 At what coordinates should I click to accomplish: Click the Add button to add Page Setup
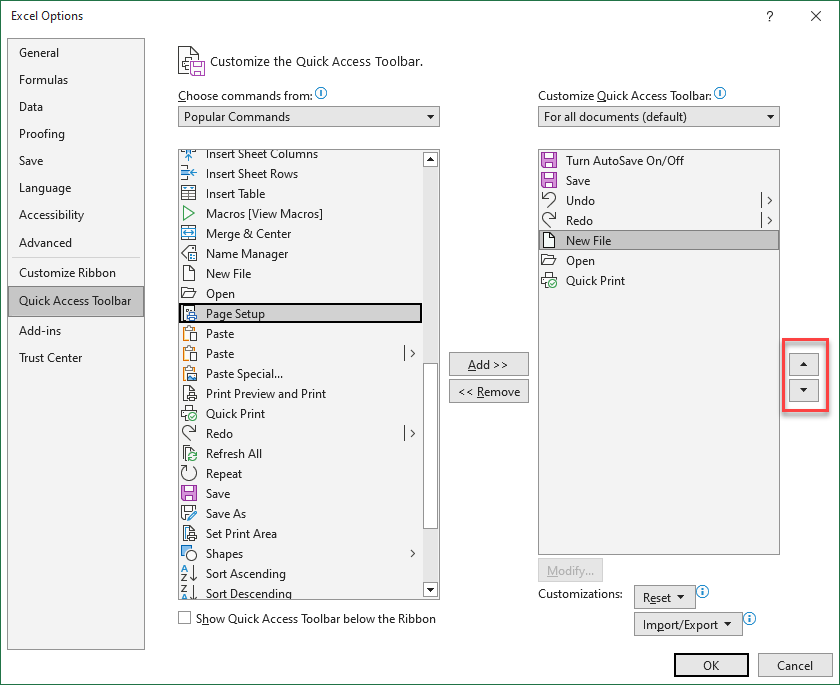488,364
